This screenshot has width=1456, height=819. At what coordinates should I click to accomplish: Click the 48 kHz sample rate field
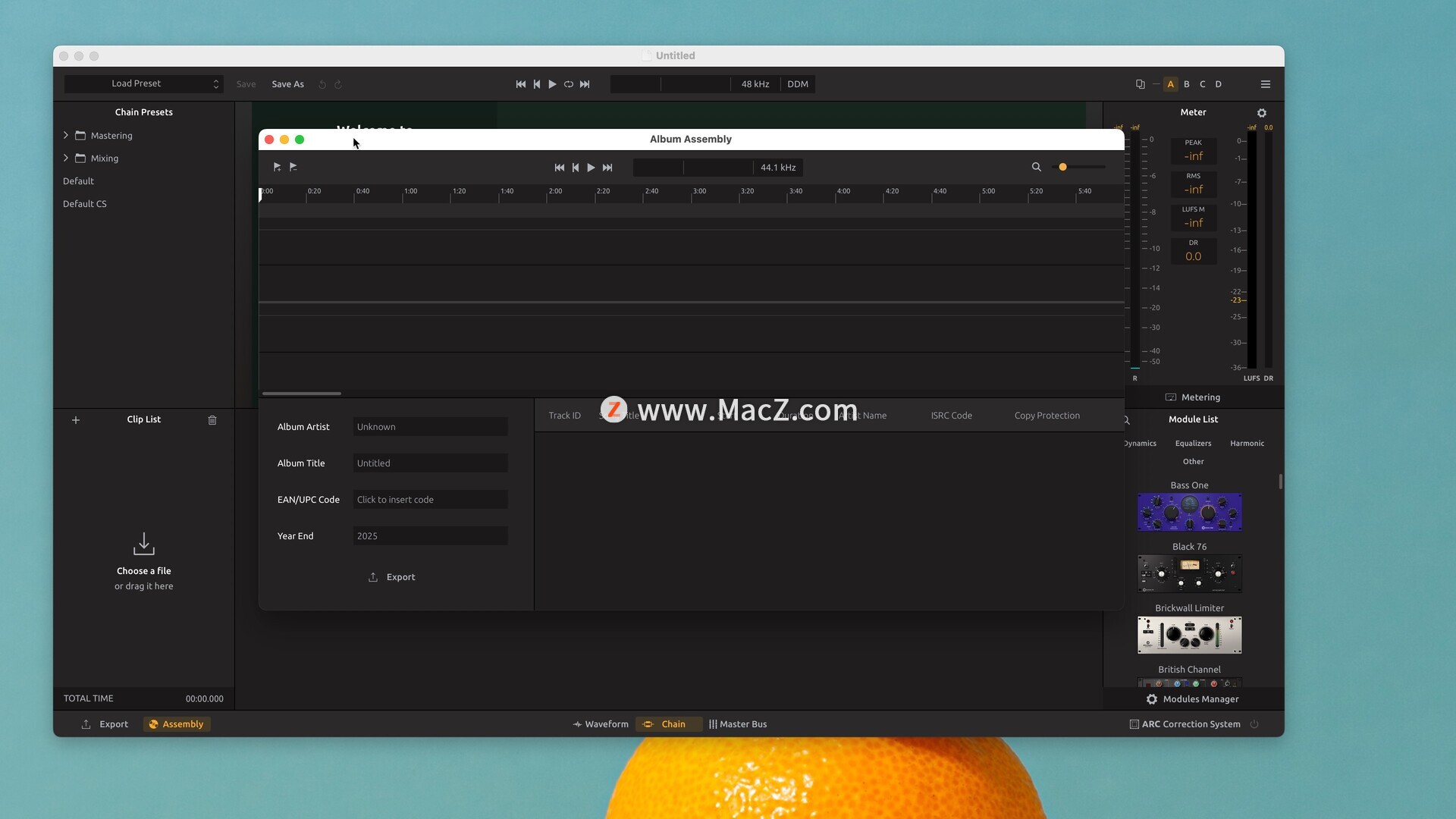coord(755,84)
